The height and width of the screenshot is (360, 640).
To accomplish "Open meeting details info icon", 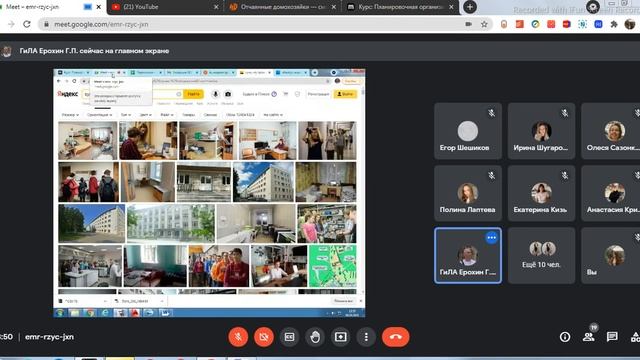I will click(565, 337).
